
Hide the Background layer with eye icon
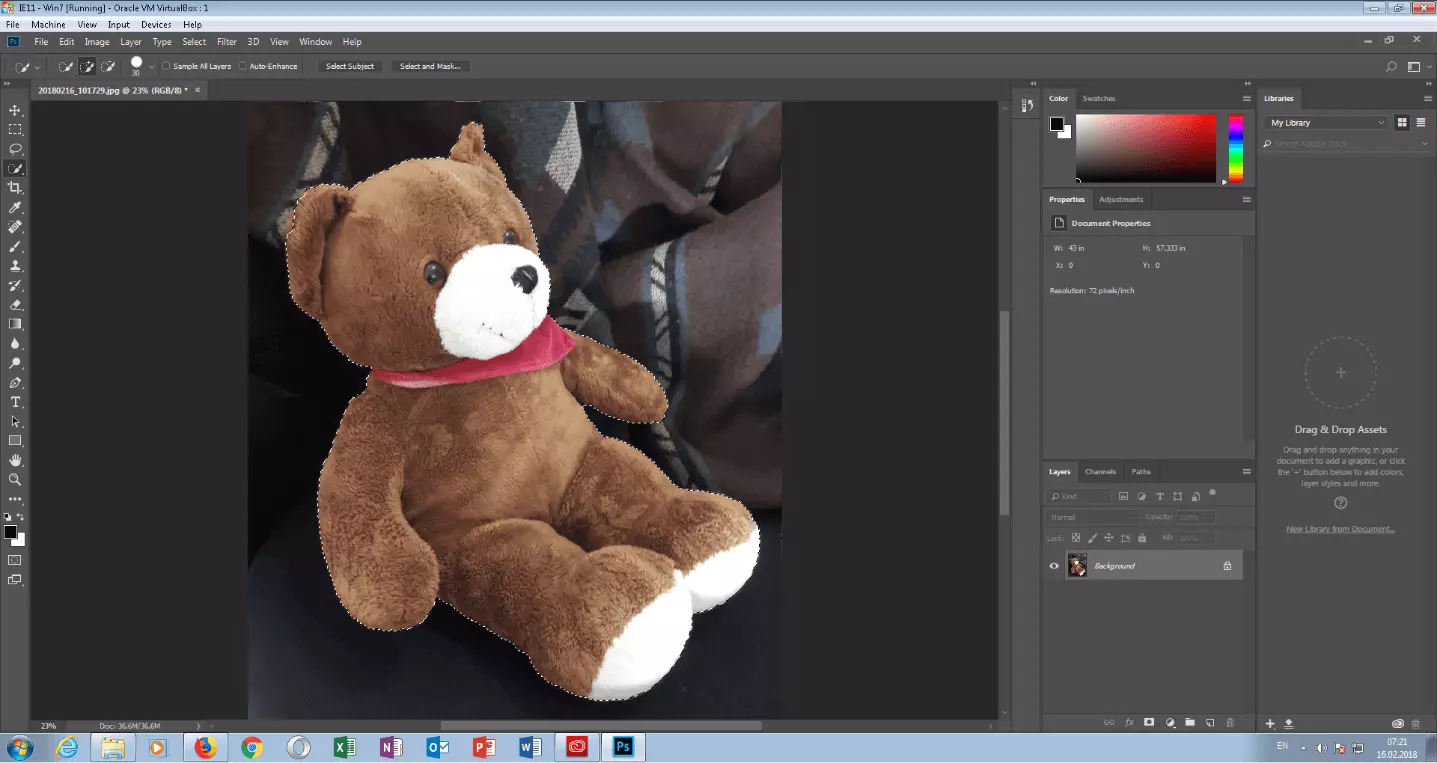click(1054, 566)
